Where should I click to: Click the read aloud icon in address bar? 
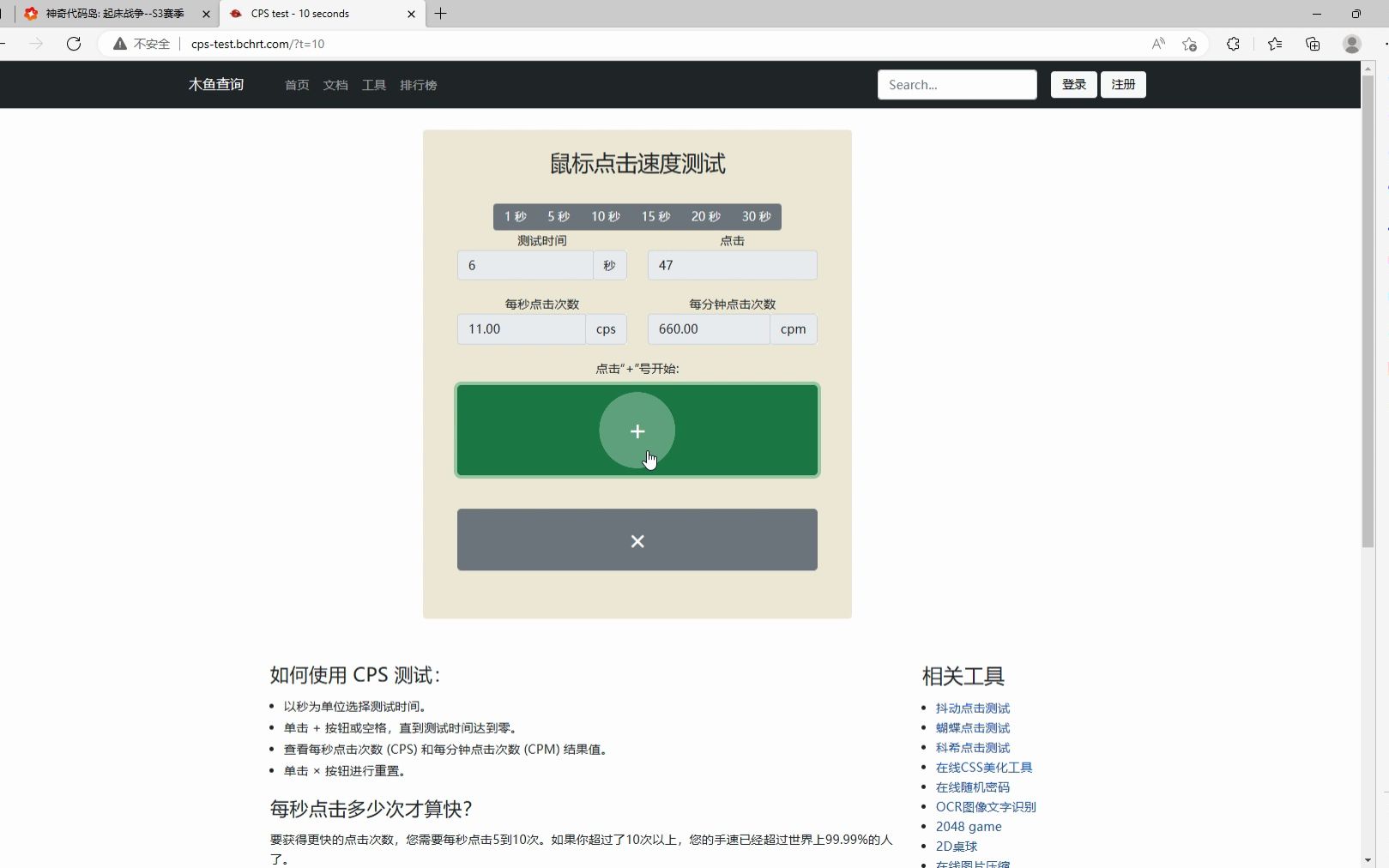tap(1158, 44)
